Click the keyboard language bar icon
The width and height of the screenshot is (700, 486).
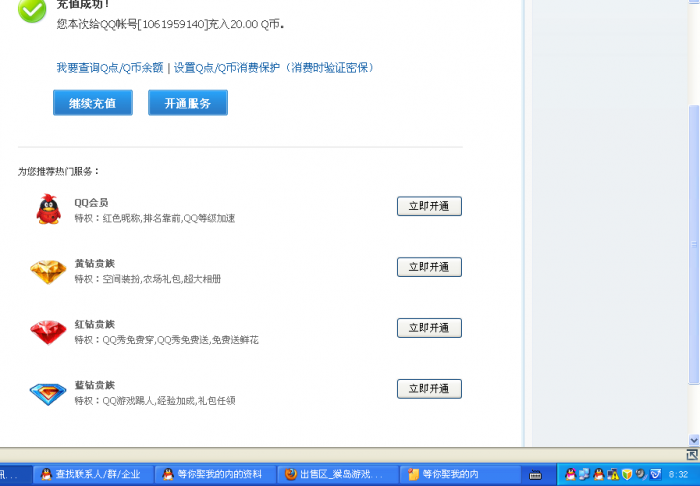click(x=535, y=475)
